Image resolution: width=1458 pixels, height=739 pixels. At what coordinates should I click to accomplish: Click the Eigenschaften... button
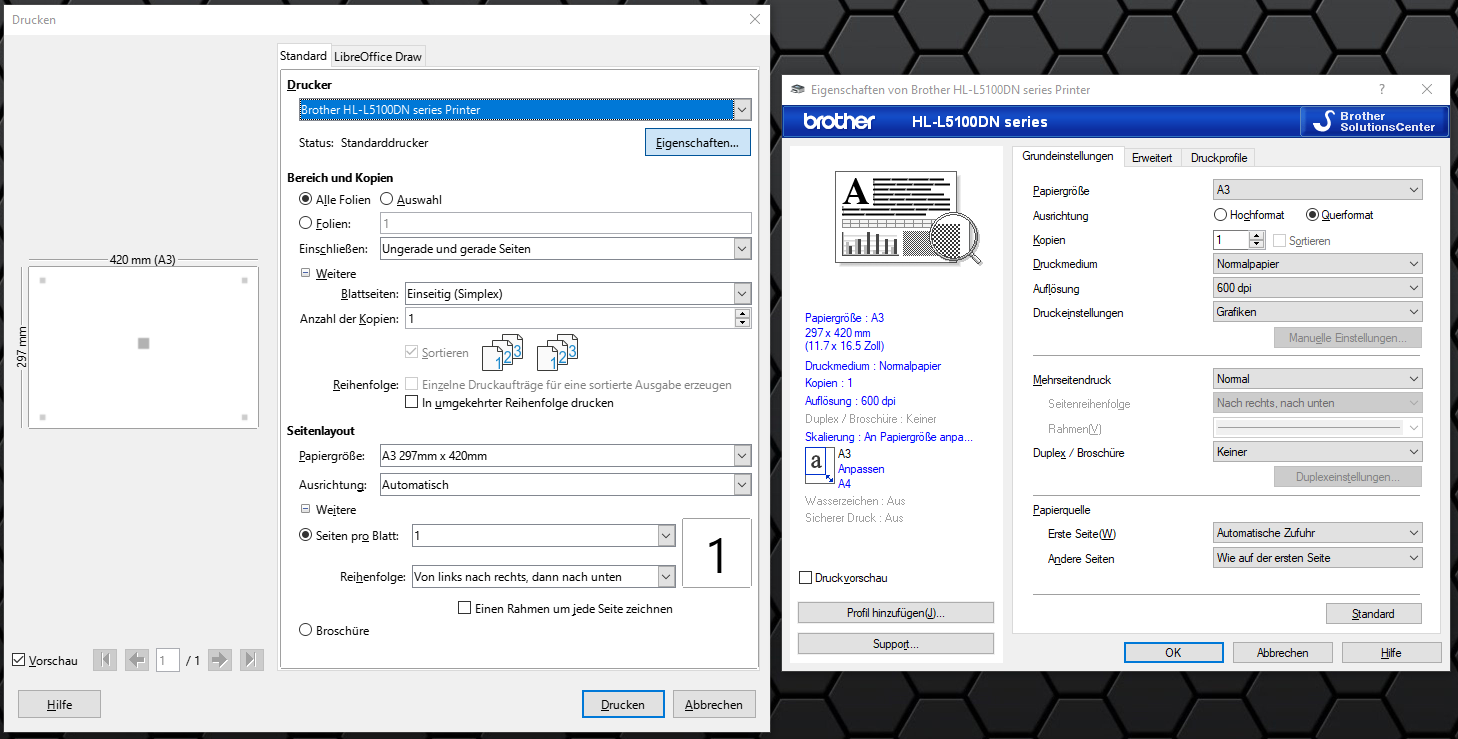(697, 143)
